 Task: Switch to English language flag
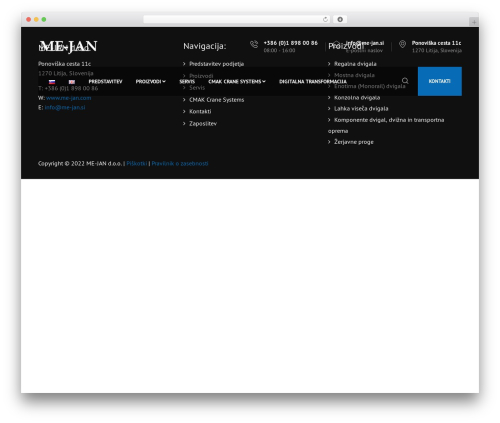(72, 82)
